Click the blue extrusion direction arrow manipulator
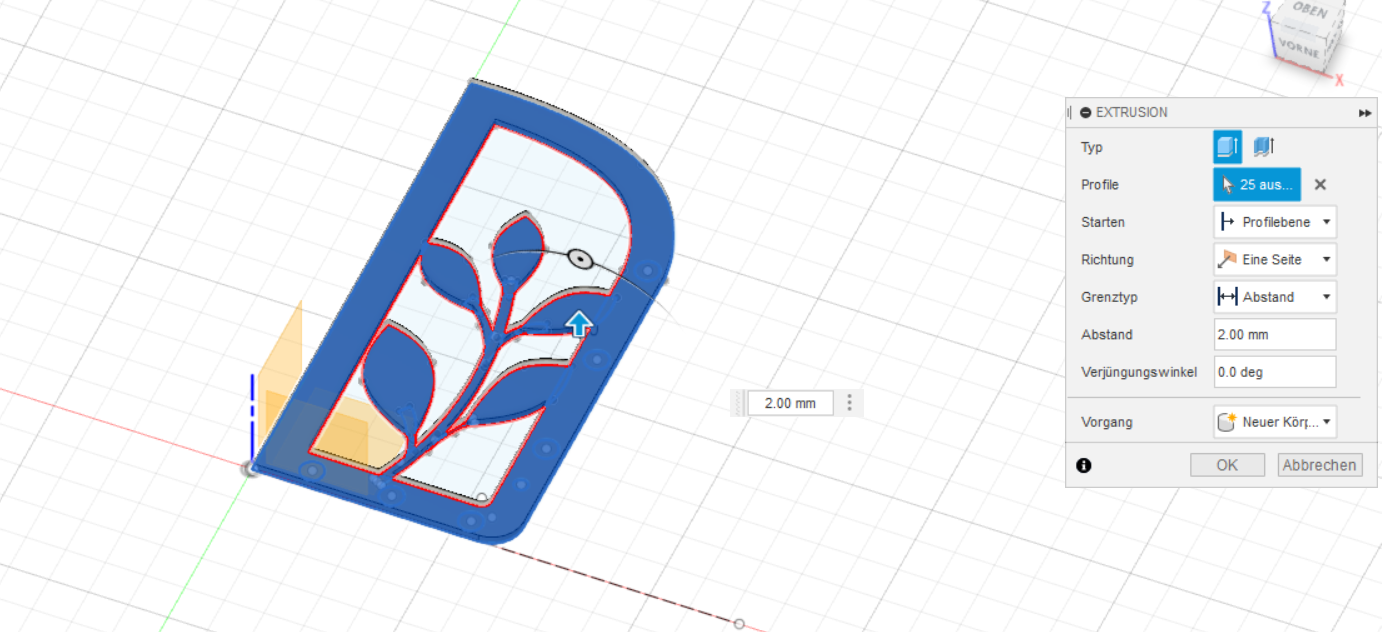Viewport: 1382px width, 632px height. tap(580, 322)
